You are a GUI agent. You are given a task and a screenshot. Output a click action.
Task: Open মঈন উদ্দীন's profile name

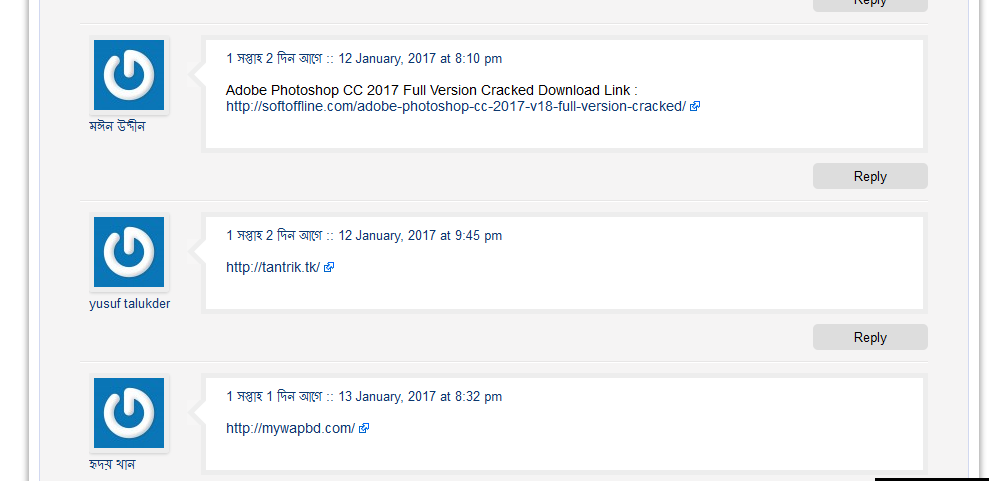tap(117, 127)
